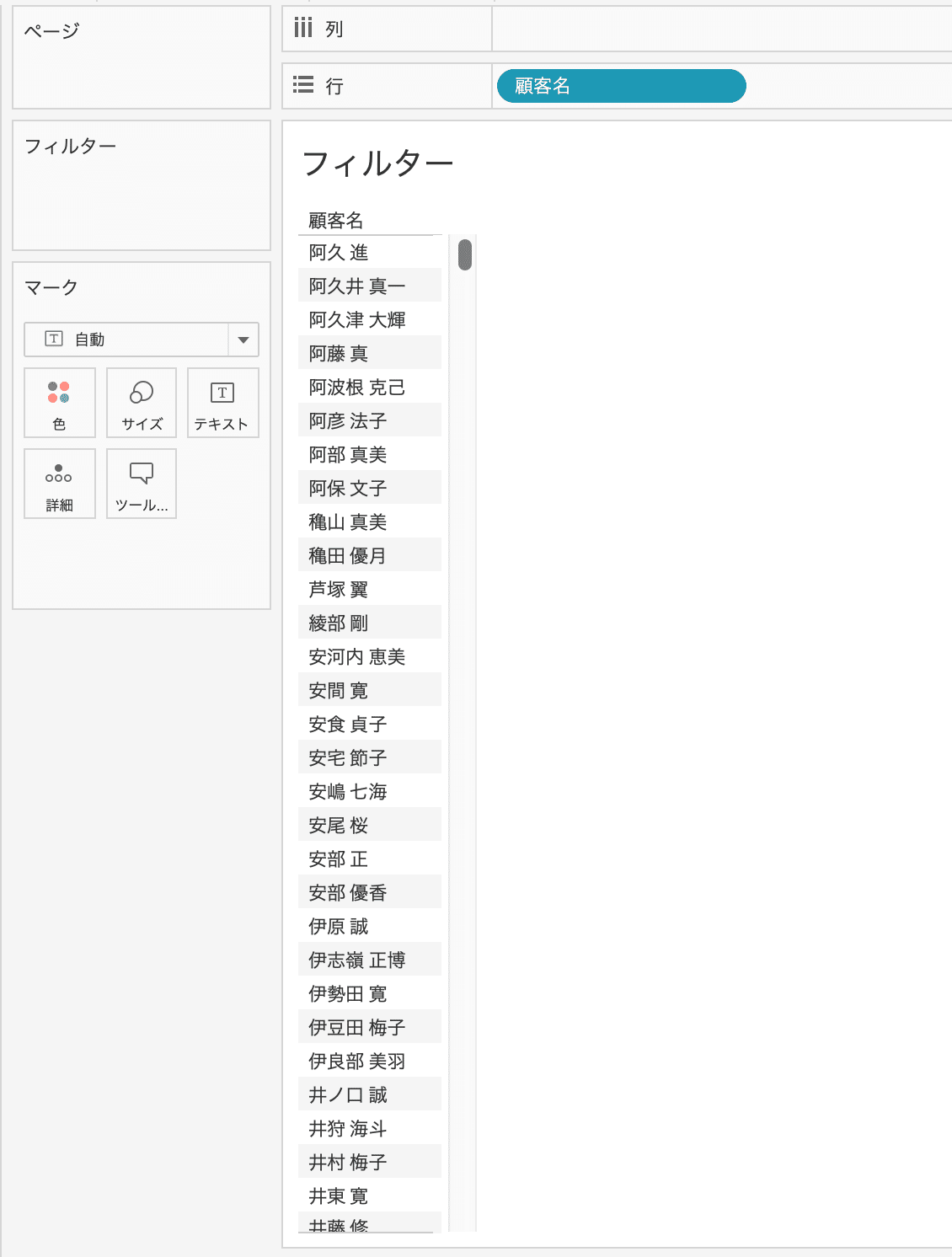Select the row 井狩 海斗
Image resolution: width=952 pixels, height=1257 pixels.
[370, 1128]
